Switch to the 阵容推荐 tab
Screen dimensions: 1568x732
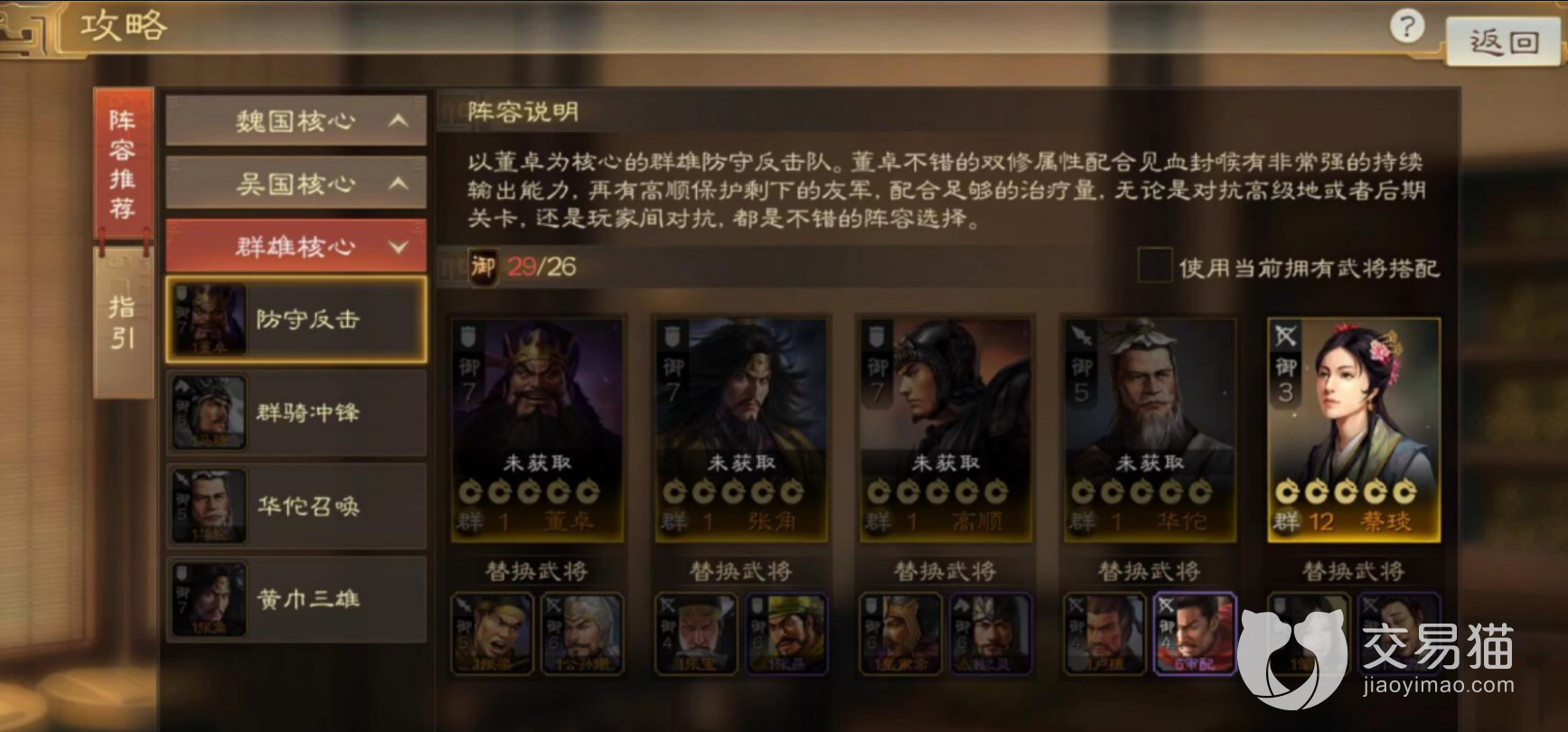tap(123, 164)
